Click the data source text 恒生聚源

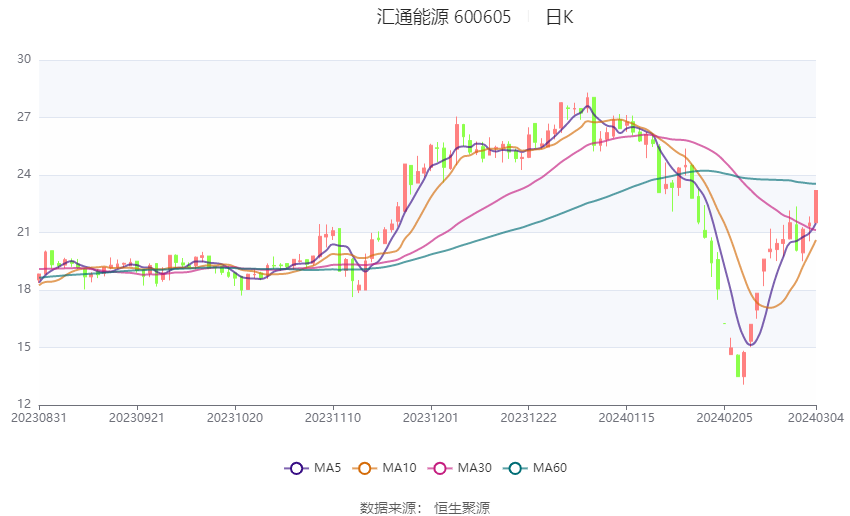pos(462,508)
